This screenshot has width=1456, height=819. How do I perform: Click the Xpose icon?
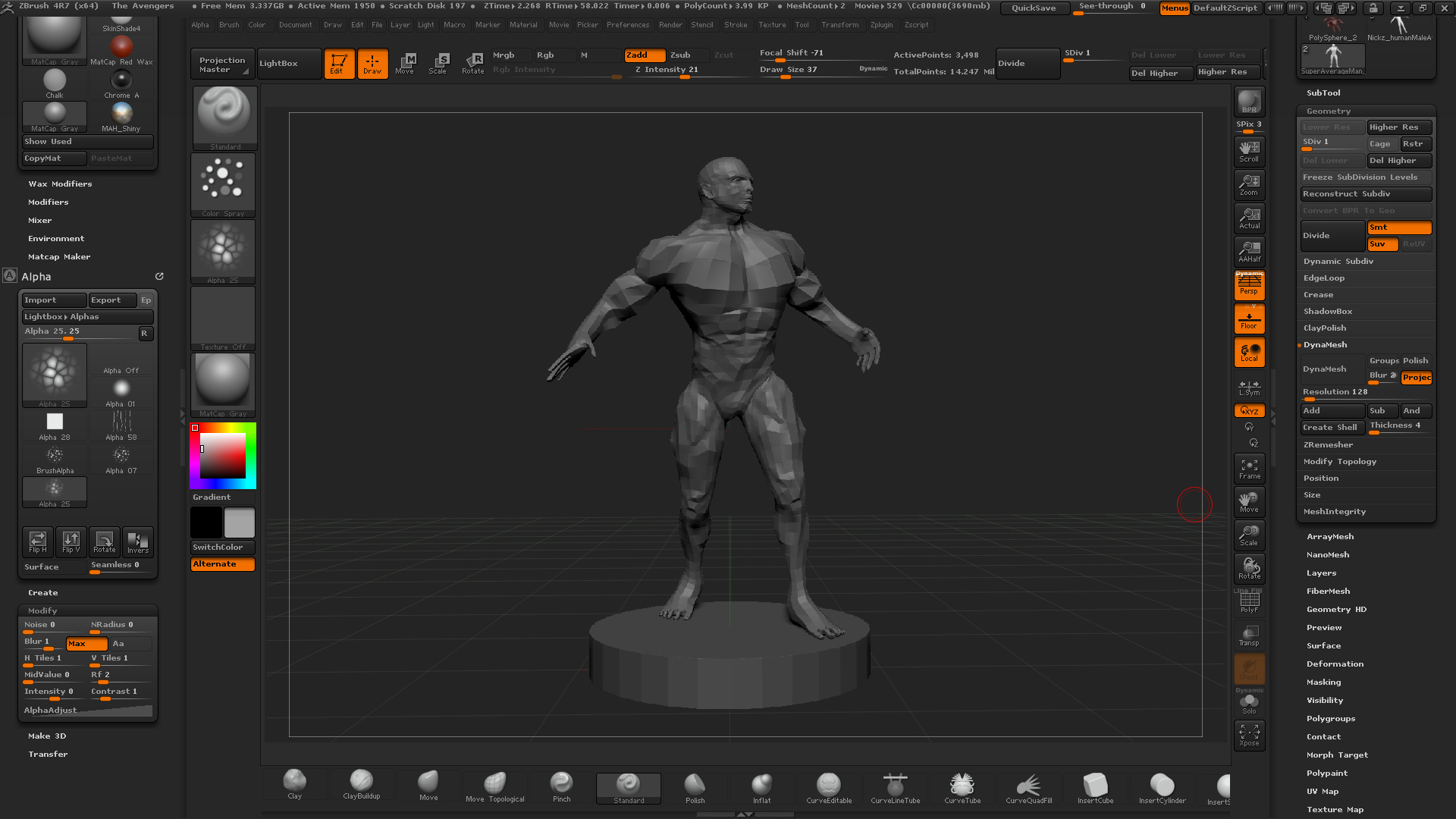pyautogui.click(x=1249, y=735)
